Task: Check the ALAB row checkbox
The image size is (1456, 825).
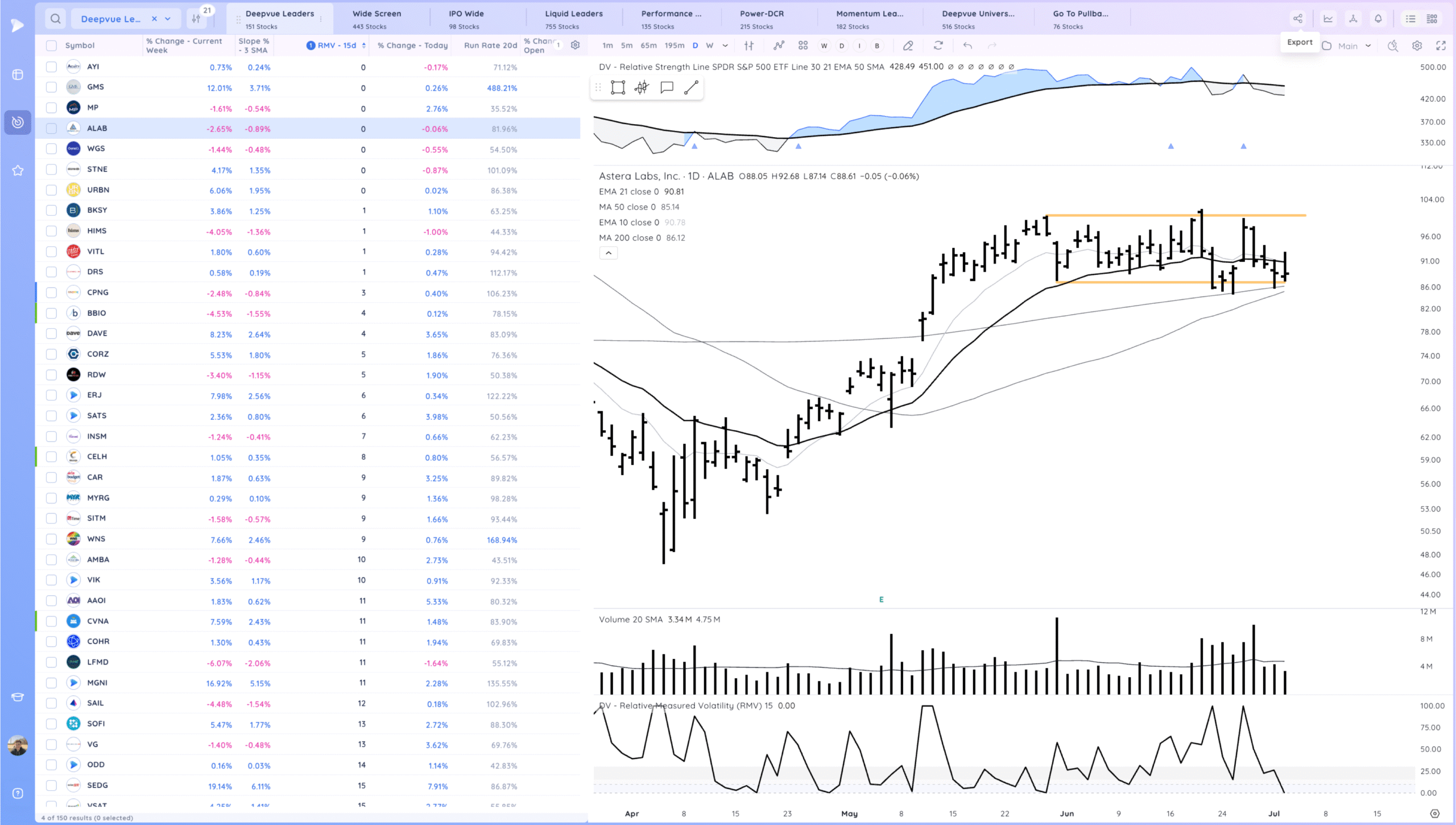Action: (51, 129)
